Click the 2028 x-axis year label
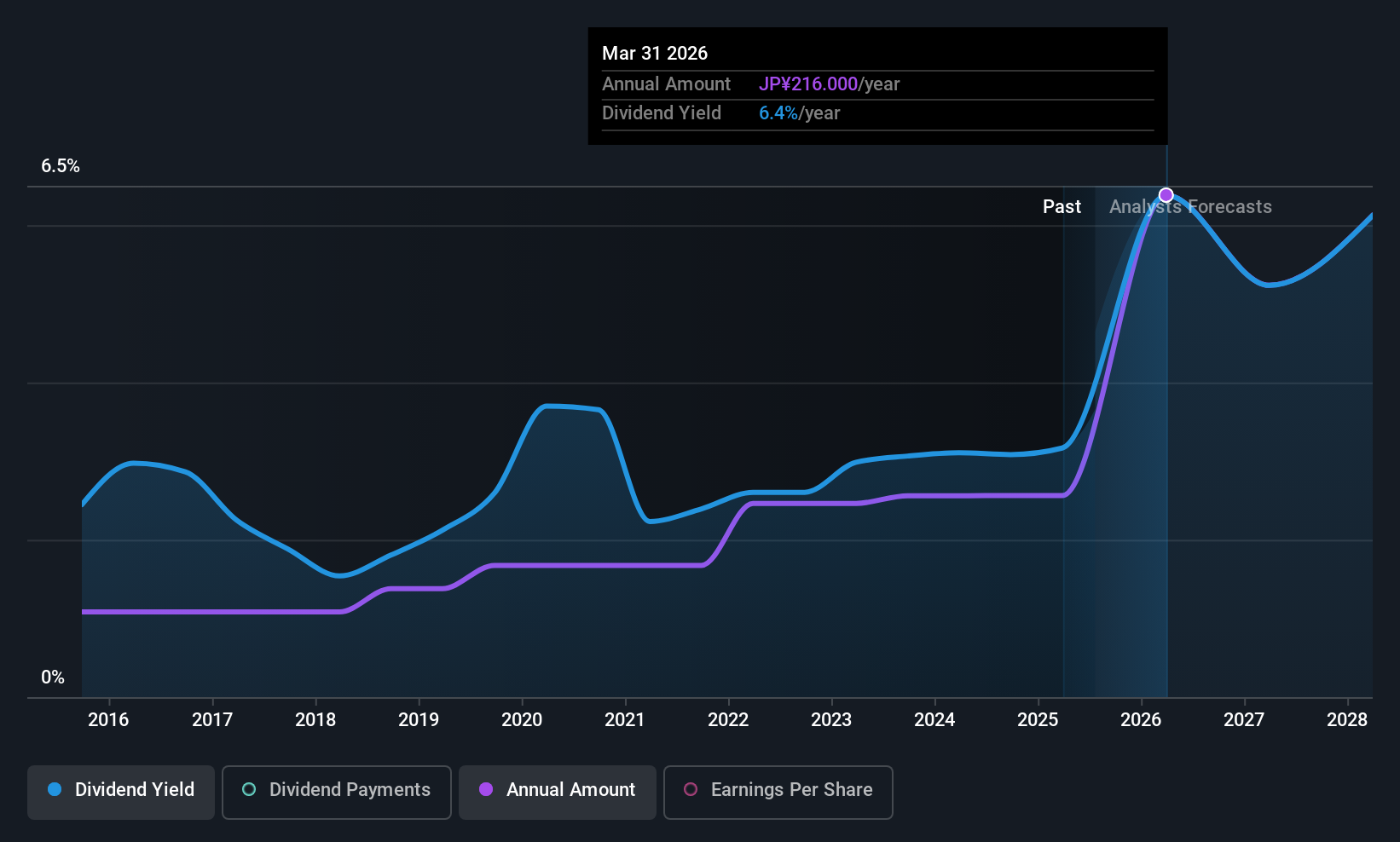This screenshot has height=842, width=1400. pyautogui.click(x=1347, y=719)
